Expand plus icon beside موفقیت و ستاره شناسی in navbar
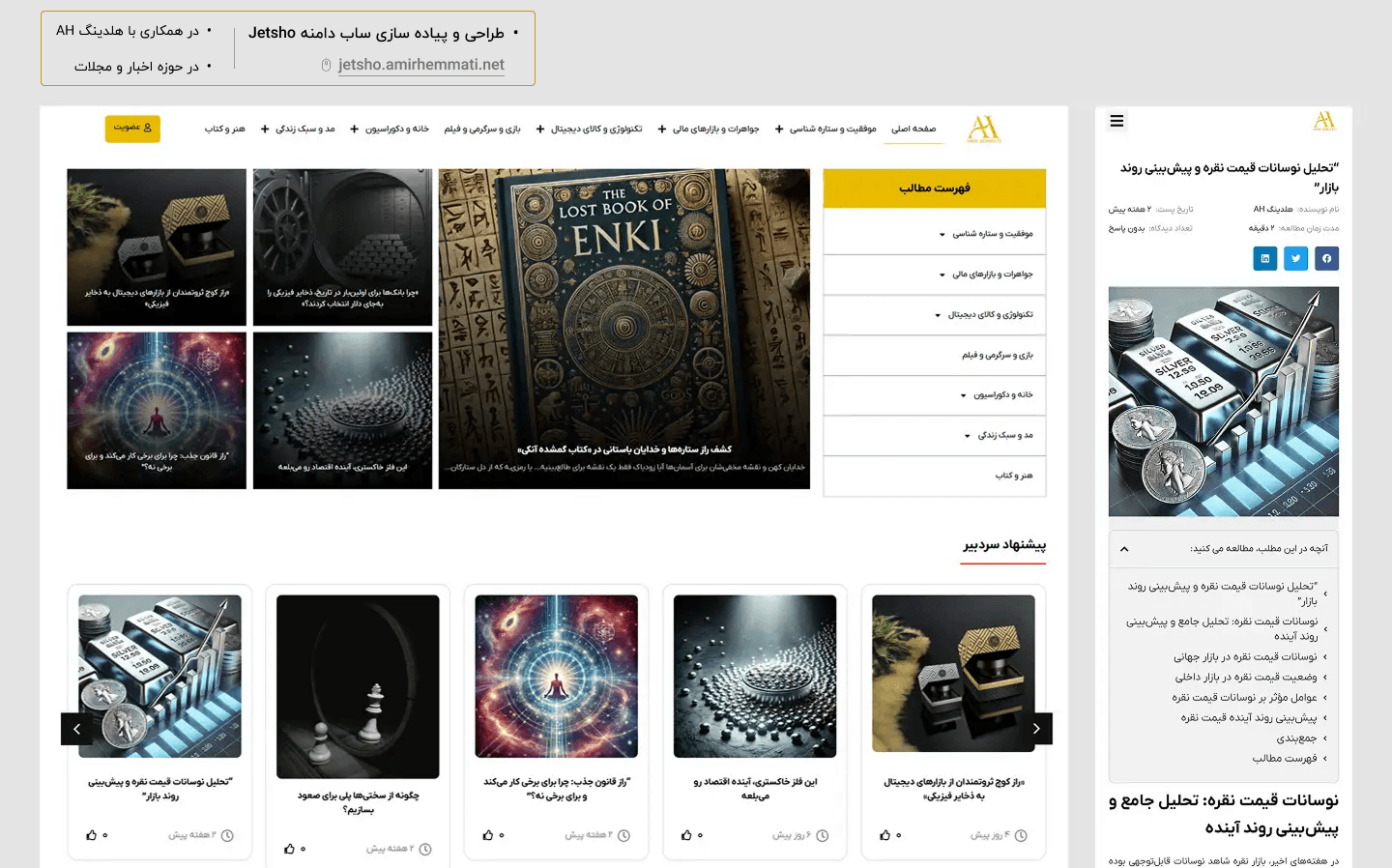Image resolution: width=1392 pixels, height=868 pixels. tap(779, 129)
